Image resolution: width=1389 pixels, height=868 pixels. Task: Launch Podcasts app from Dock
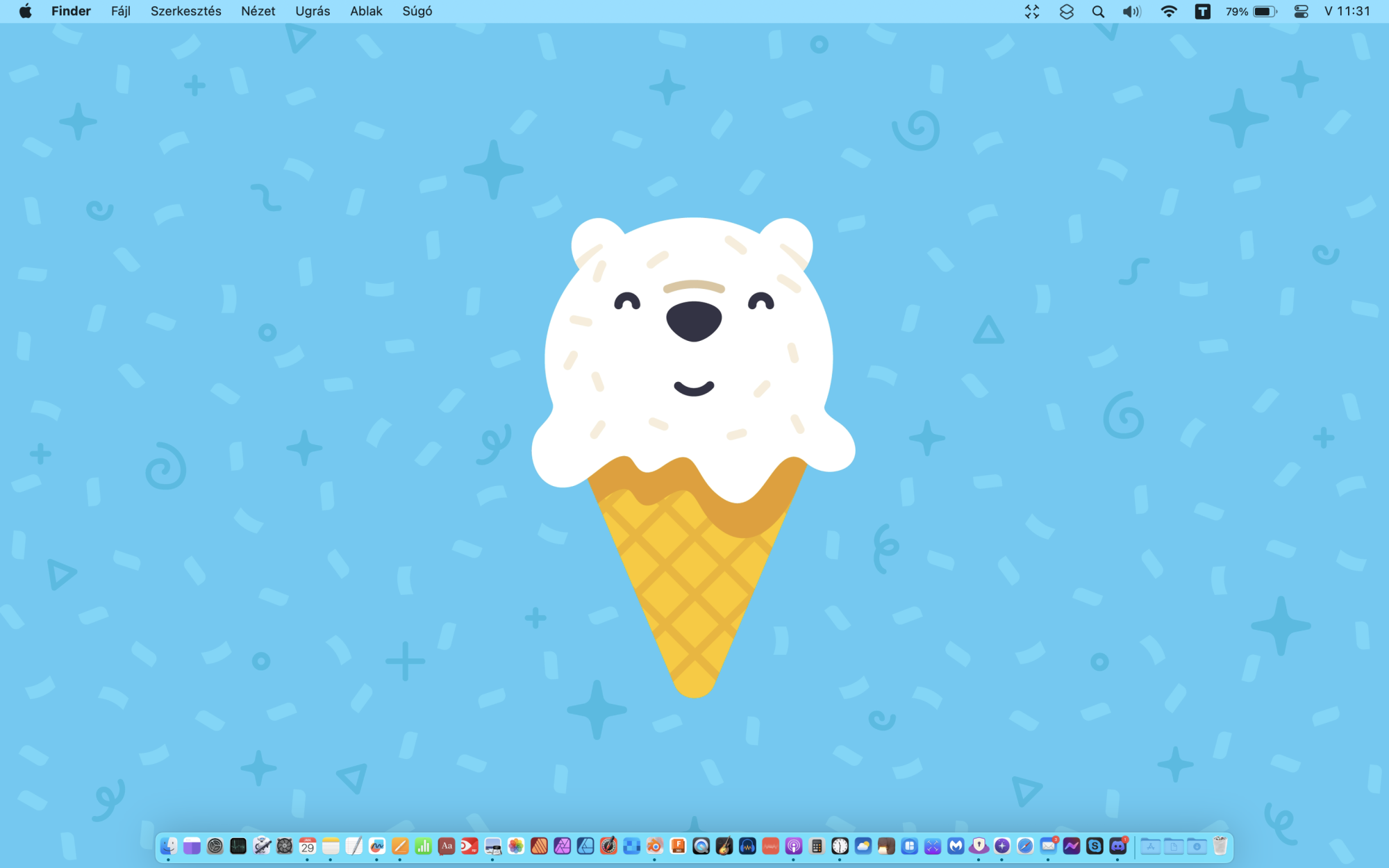coord(794,845)
